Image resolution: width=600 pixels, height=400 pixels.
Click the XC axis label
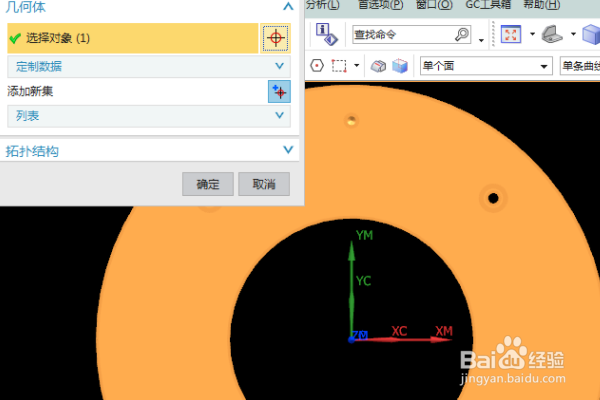click(399, 331)
